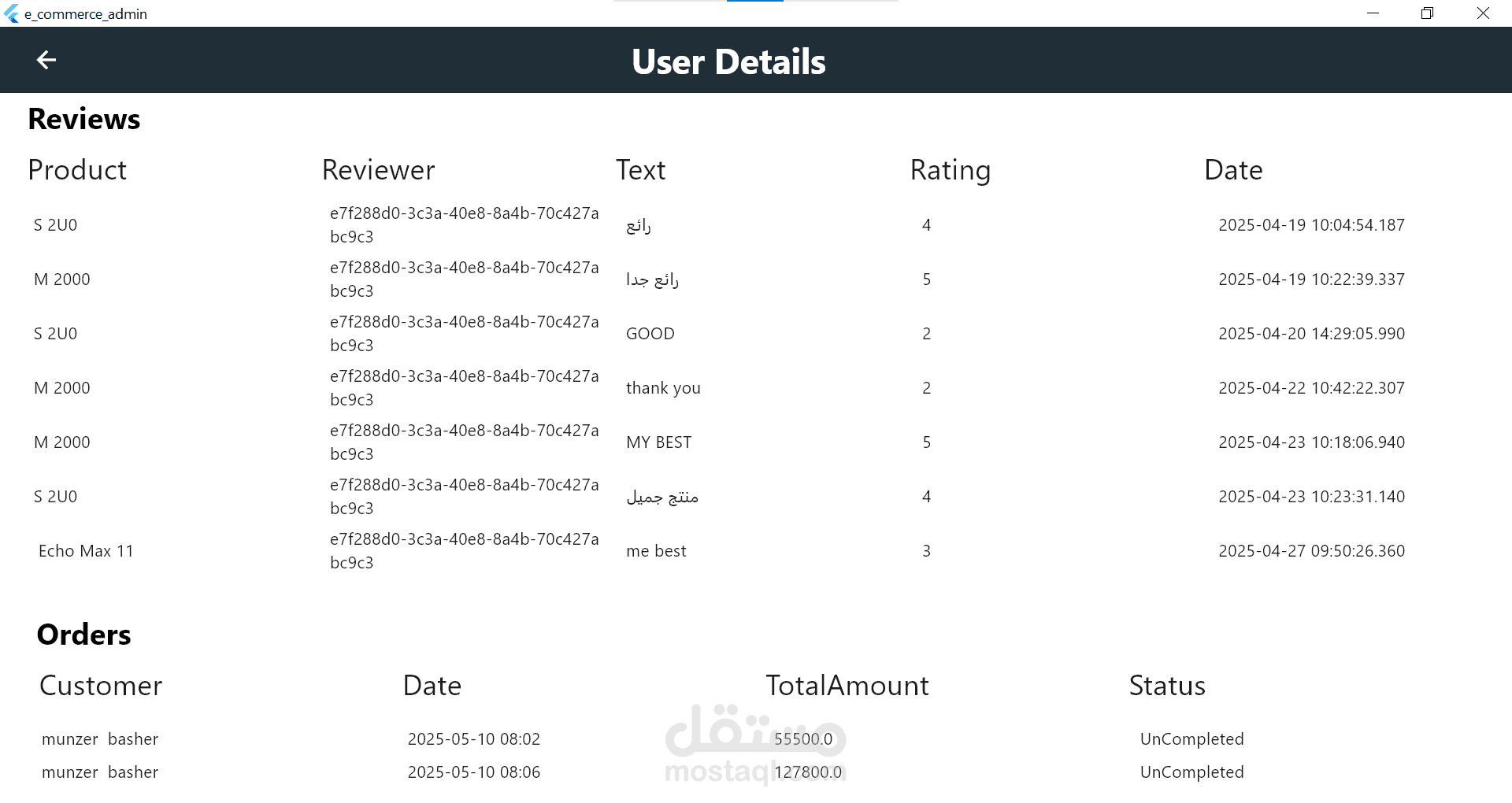
Task: Select the order totaling 55500.0
Action: coord(756,739)
